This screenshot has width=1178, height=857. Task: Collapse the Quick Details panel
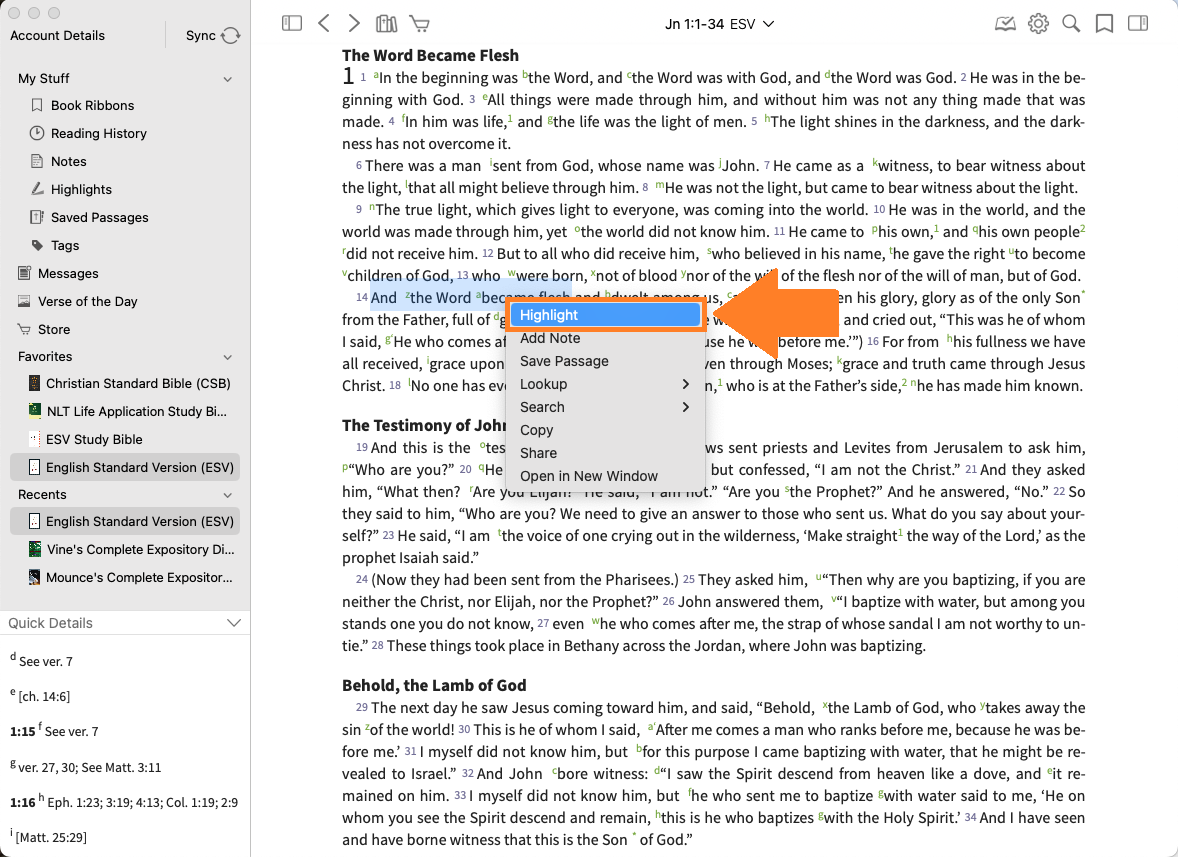click(234, 623)
